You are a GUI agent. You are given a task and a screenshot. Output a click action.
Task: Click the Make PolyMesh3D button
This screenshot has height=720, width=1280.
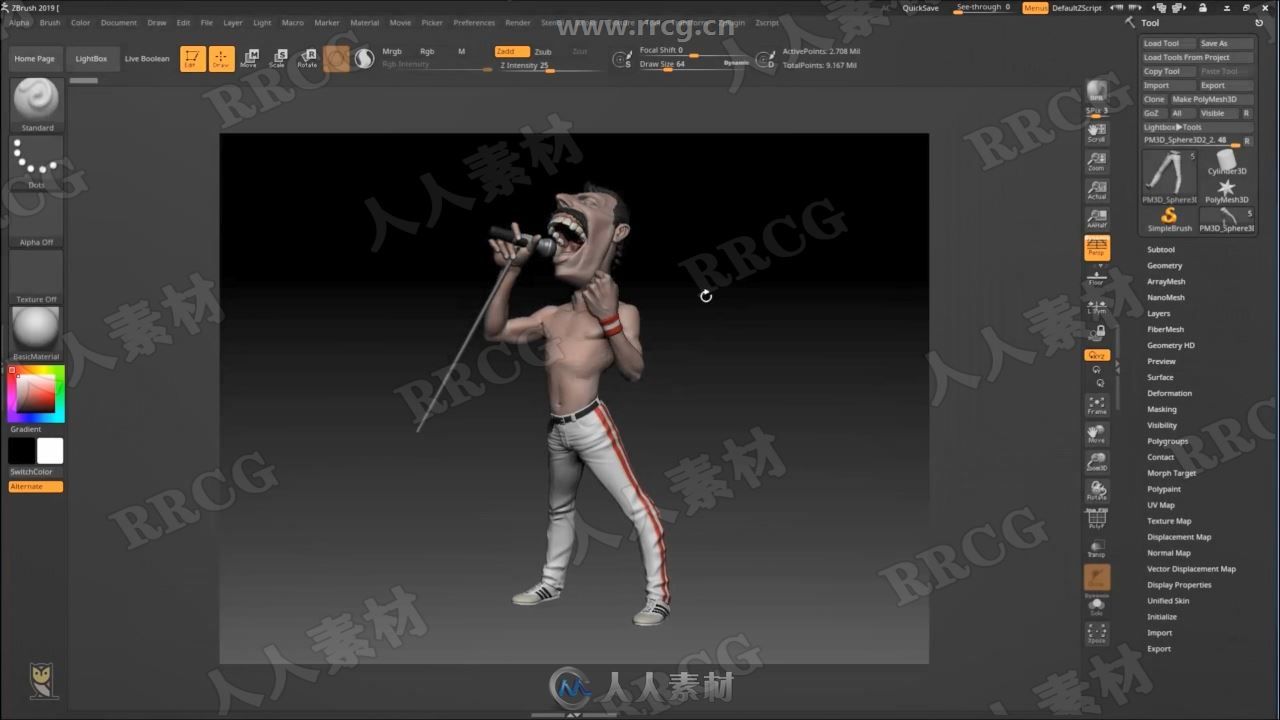click(x=1211, y=99)
